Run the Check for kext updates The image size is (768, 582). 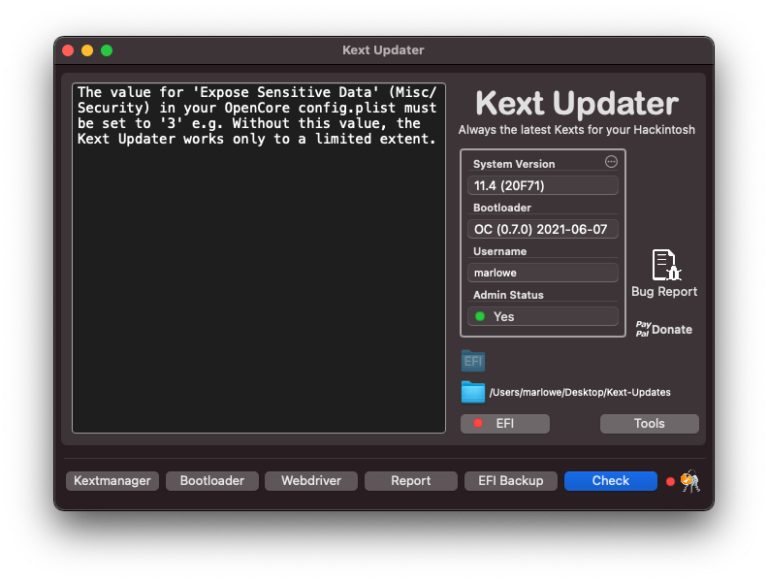pyautogui.click(x=611, y=481)
